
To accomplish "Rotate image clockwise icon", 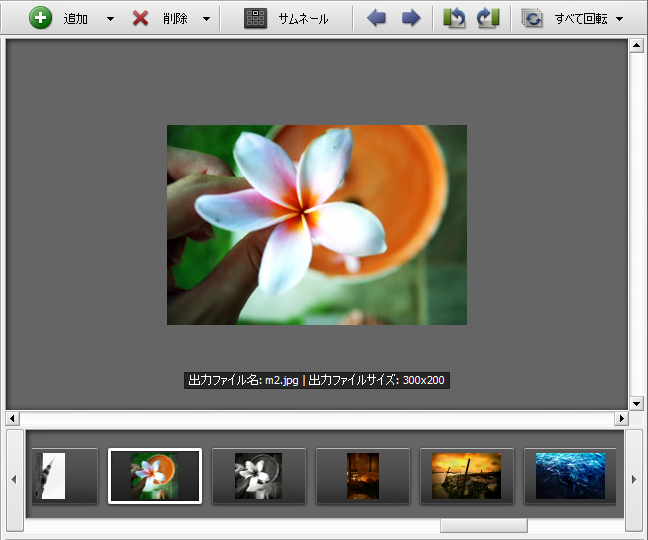I will 488,18.
